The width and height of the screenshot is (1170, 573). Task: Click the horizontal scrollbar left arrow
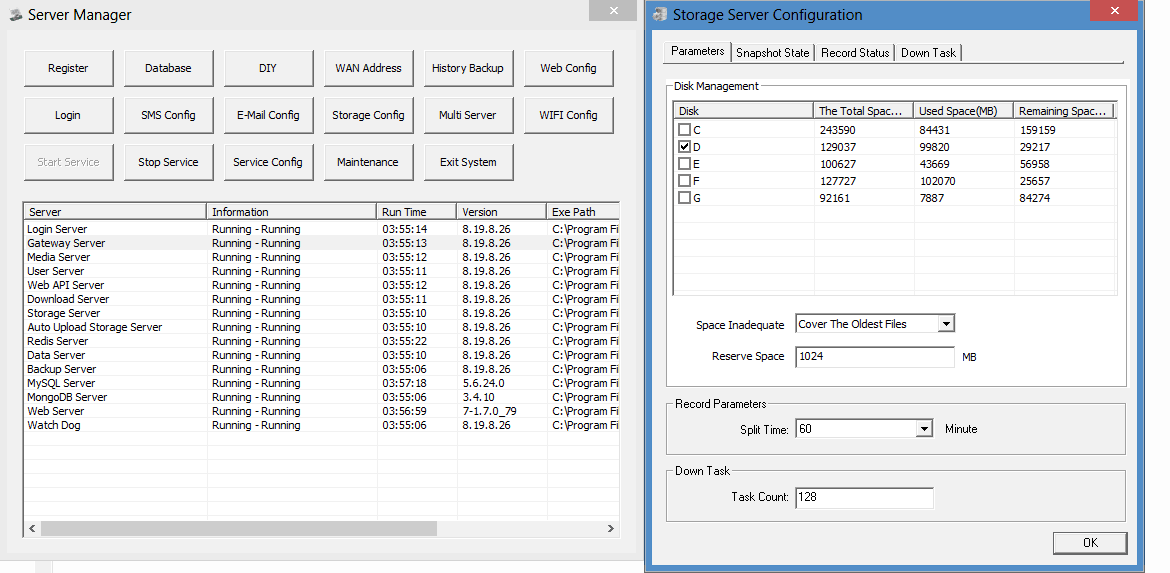click(x=32, y=528)
